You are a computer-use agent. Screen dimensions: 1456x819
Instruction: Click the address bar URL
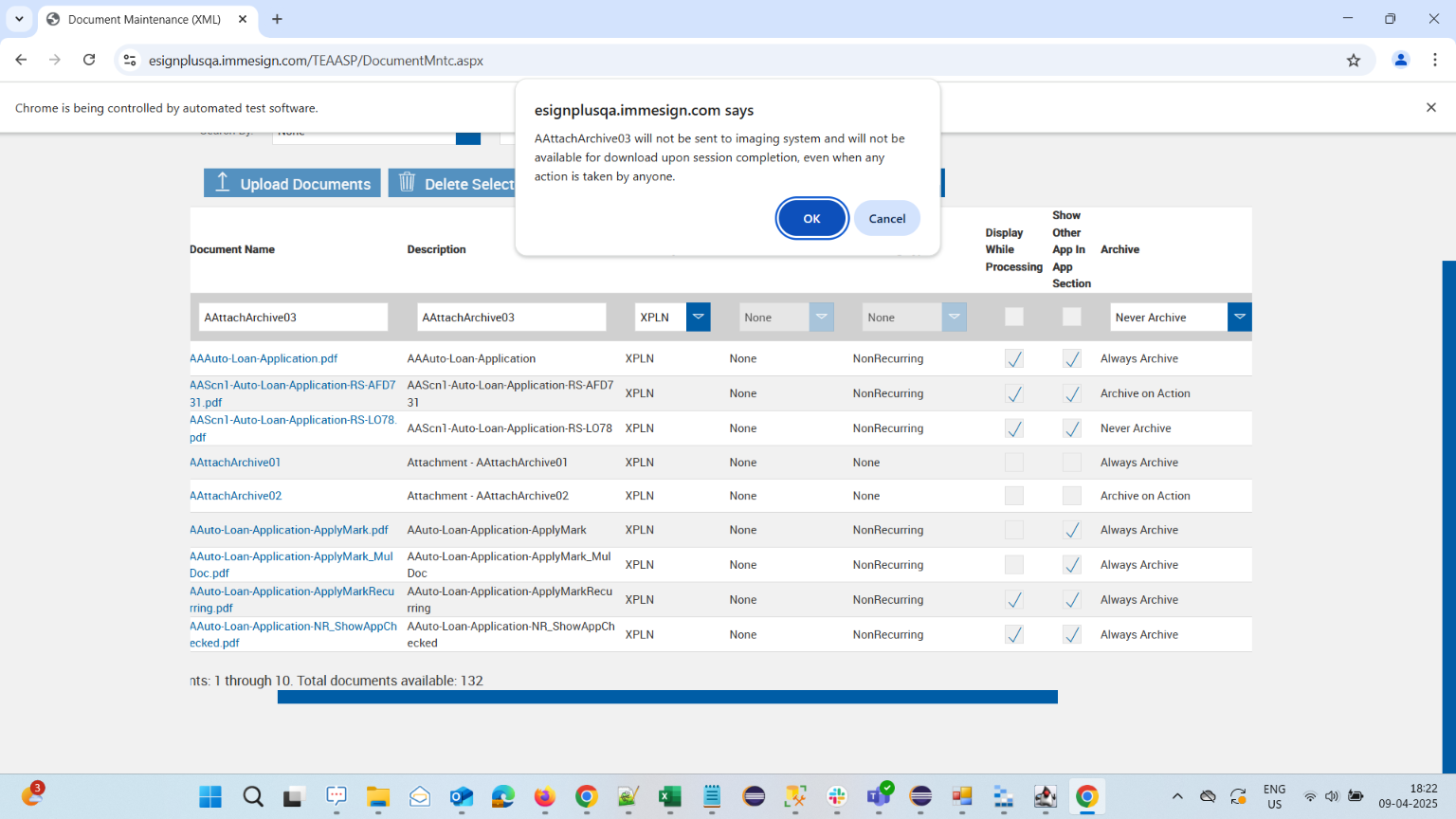coord(316,60)
